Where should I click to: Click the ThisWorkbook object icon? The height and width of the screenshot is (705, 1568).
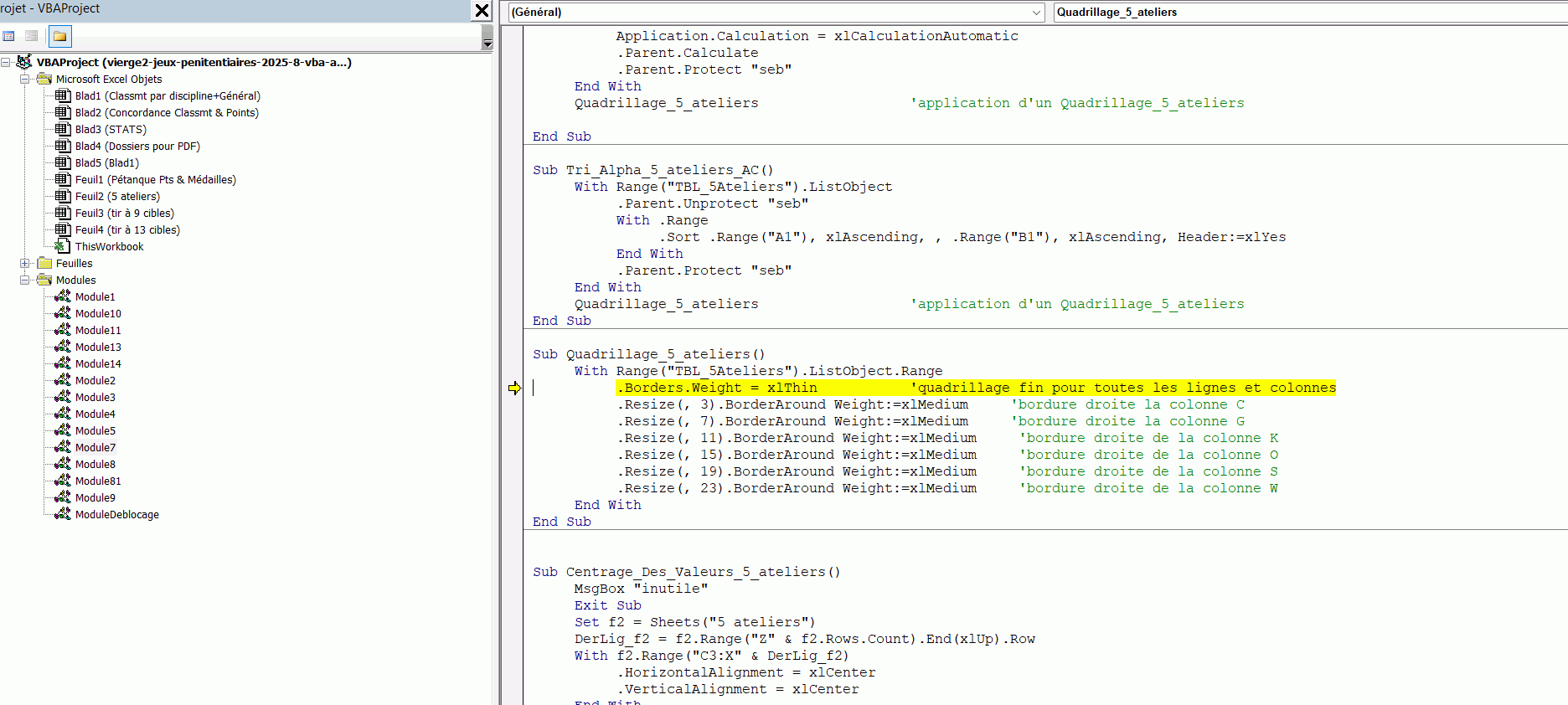click(x=62, y=246)
